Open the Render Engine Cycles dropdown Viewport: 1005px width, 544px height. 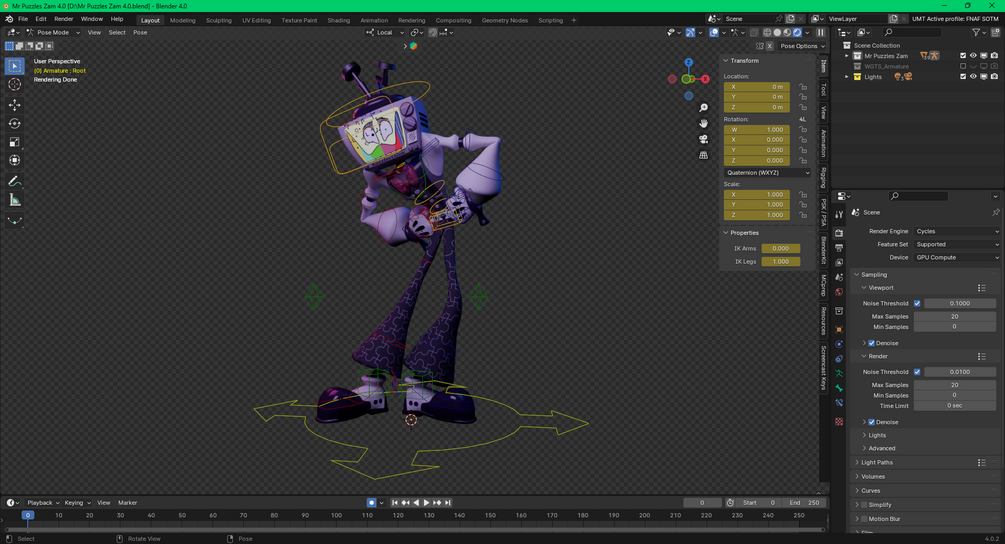tap(956, 231)
